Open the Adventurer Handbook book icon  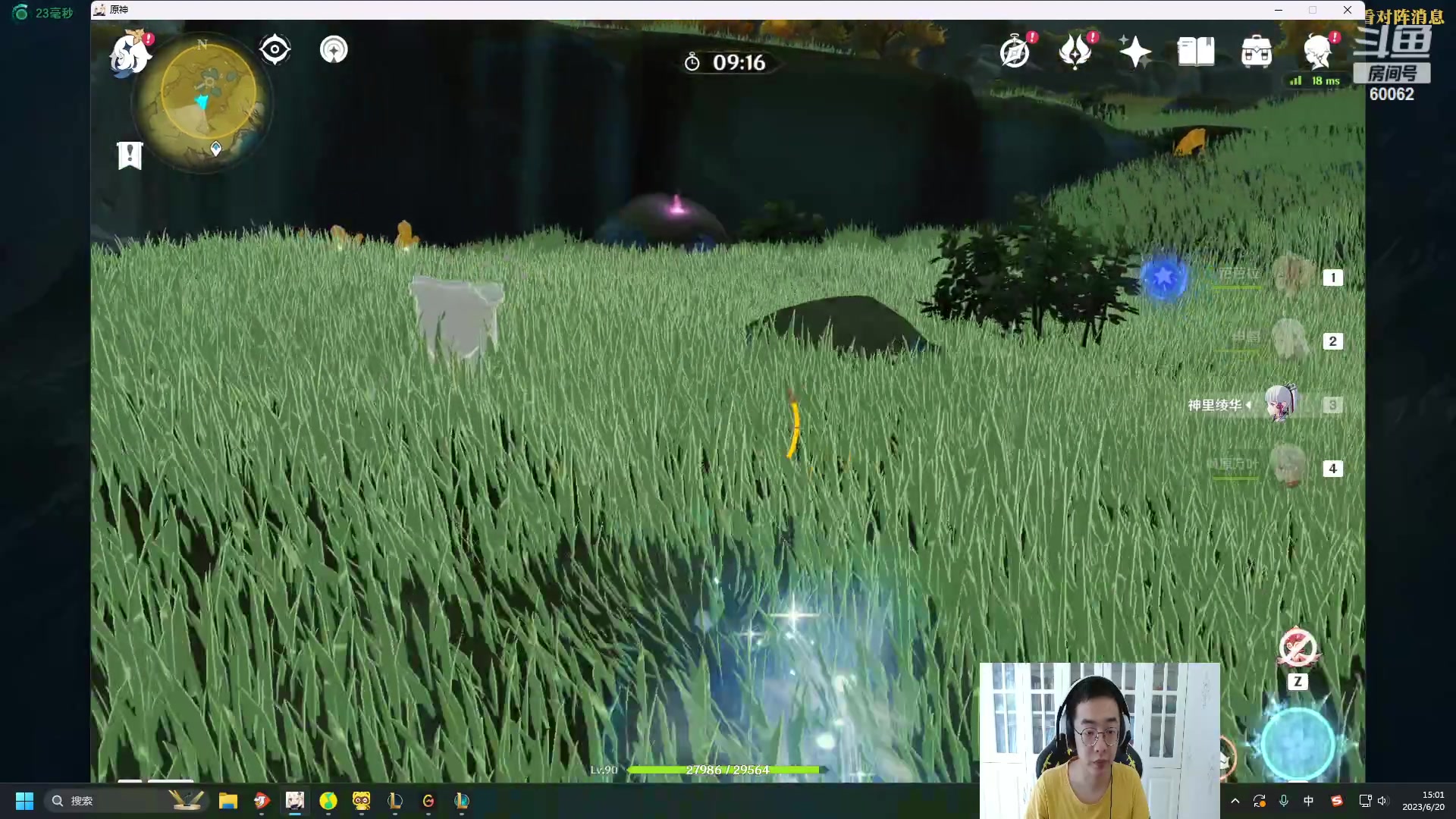point(1196,52)
